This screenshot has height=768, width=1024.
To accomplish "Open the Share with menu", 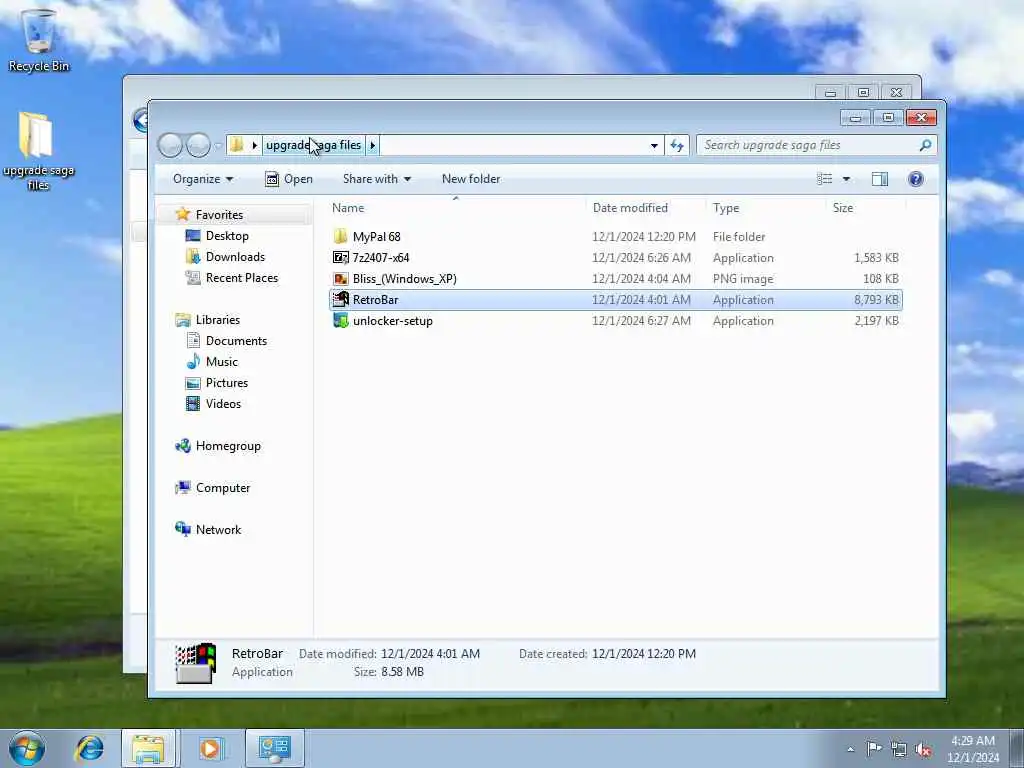I will [377, 179].
